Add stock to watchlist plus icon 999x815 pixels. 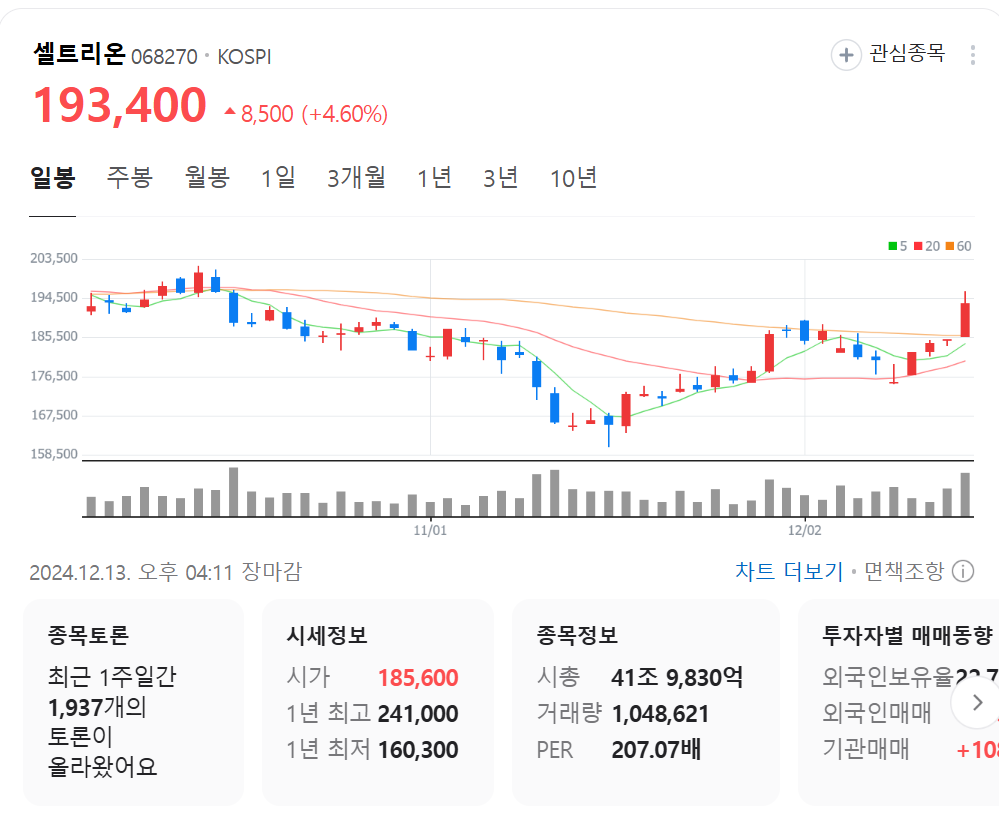coord(846,55)
